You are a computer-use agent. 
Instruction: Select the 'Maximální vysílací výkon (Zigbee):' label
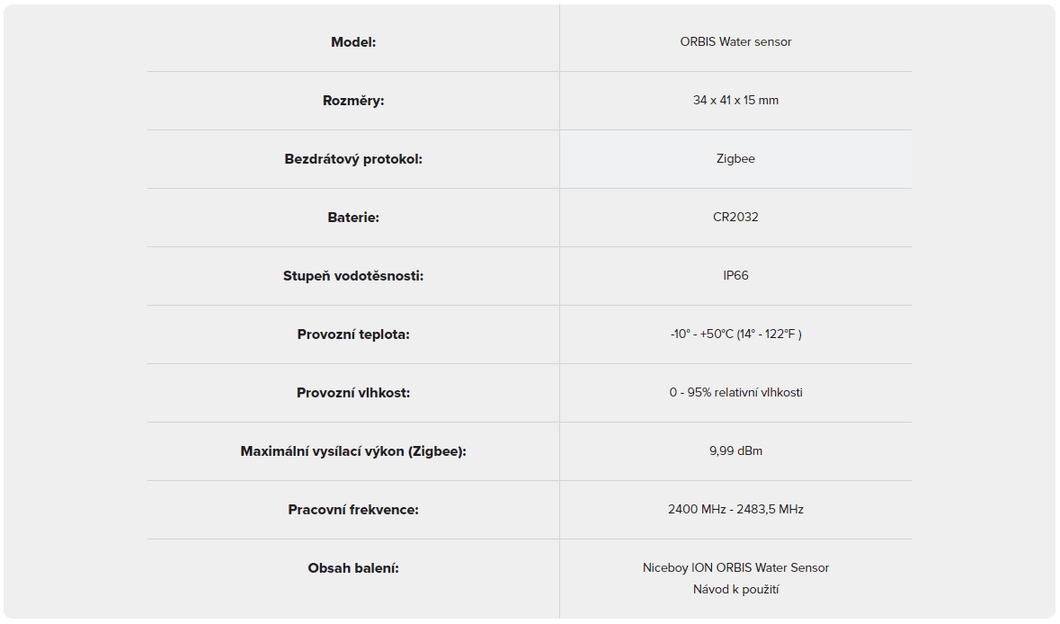[353, 451]
